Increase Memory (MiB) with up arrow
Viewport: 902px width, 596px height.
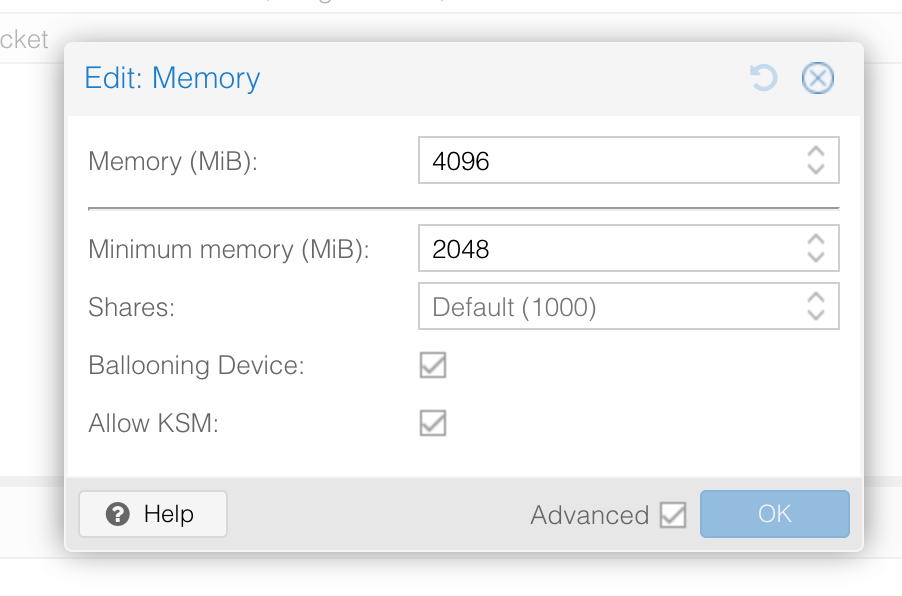coord(816,152)
